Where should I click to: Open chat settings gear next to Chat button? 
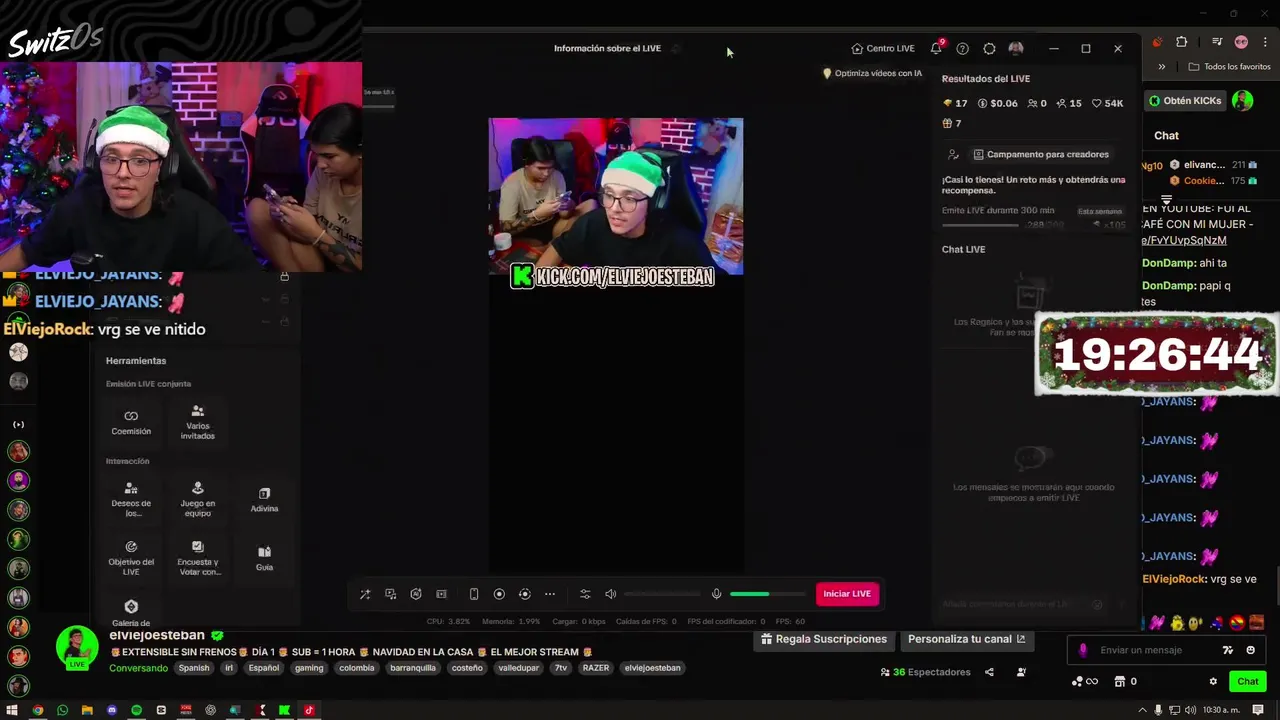1213,681
